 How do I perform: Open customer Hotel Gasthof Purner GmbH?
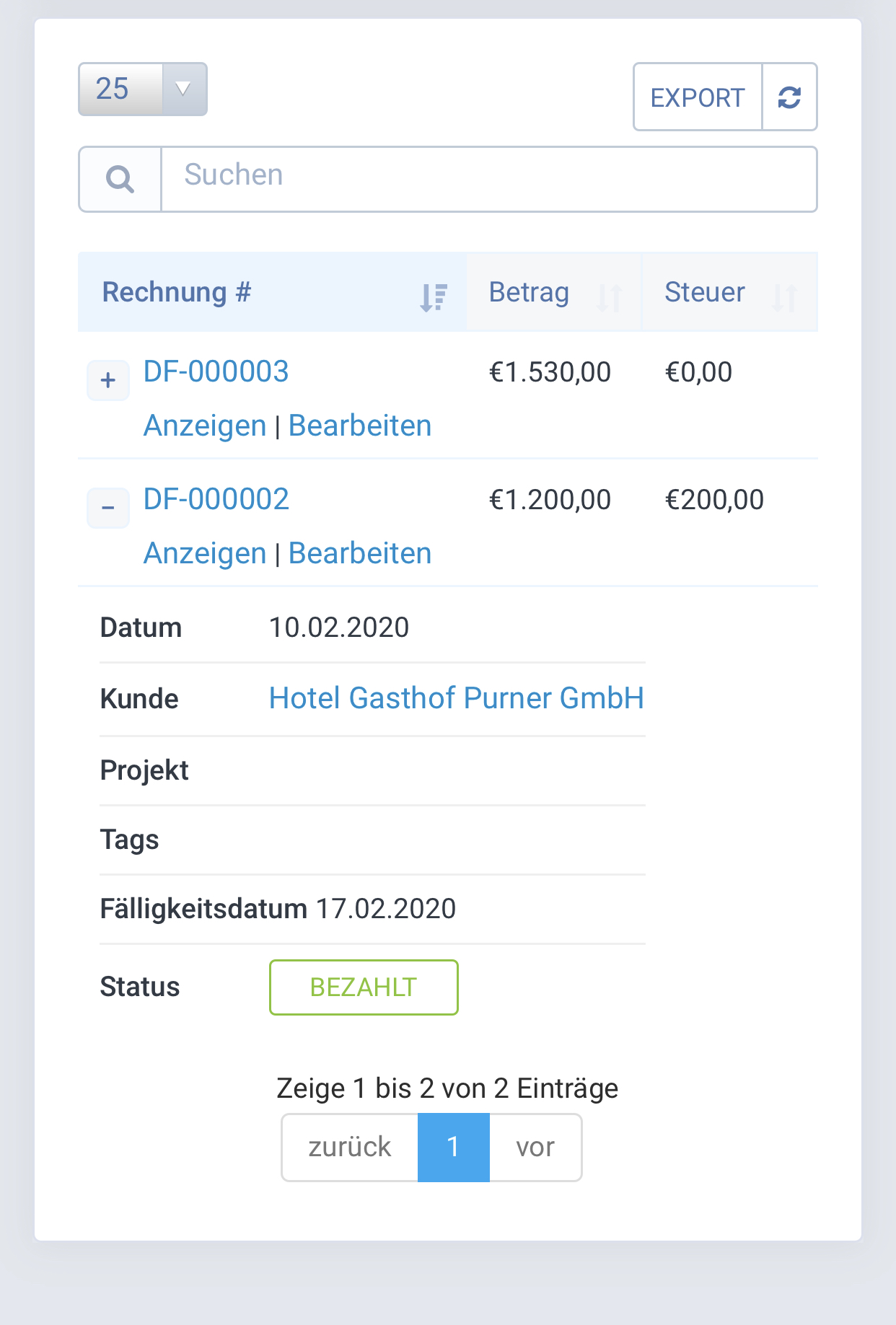(x=456, y=698)
